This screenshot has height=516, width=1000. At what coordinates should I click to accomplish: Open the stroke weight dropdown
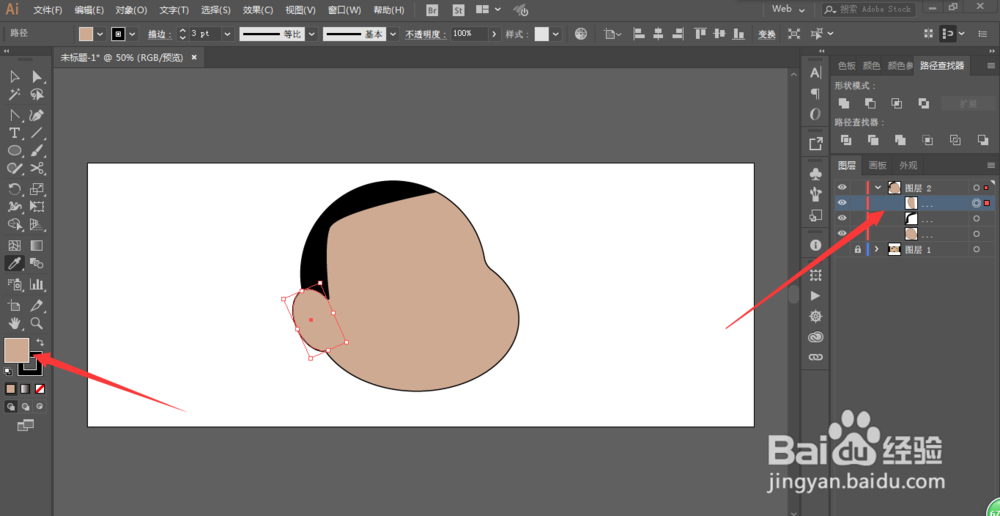[x=228, y=34]
